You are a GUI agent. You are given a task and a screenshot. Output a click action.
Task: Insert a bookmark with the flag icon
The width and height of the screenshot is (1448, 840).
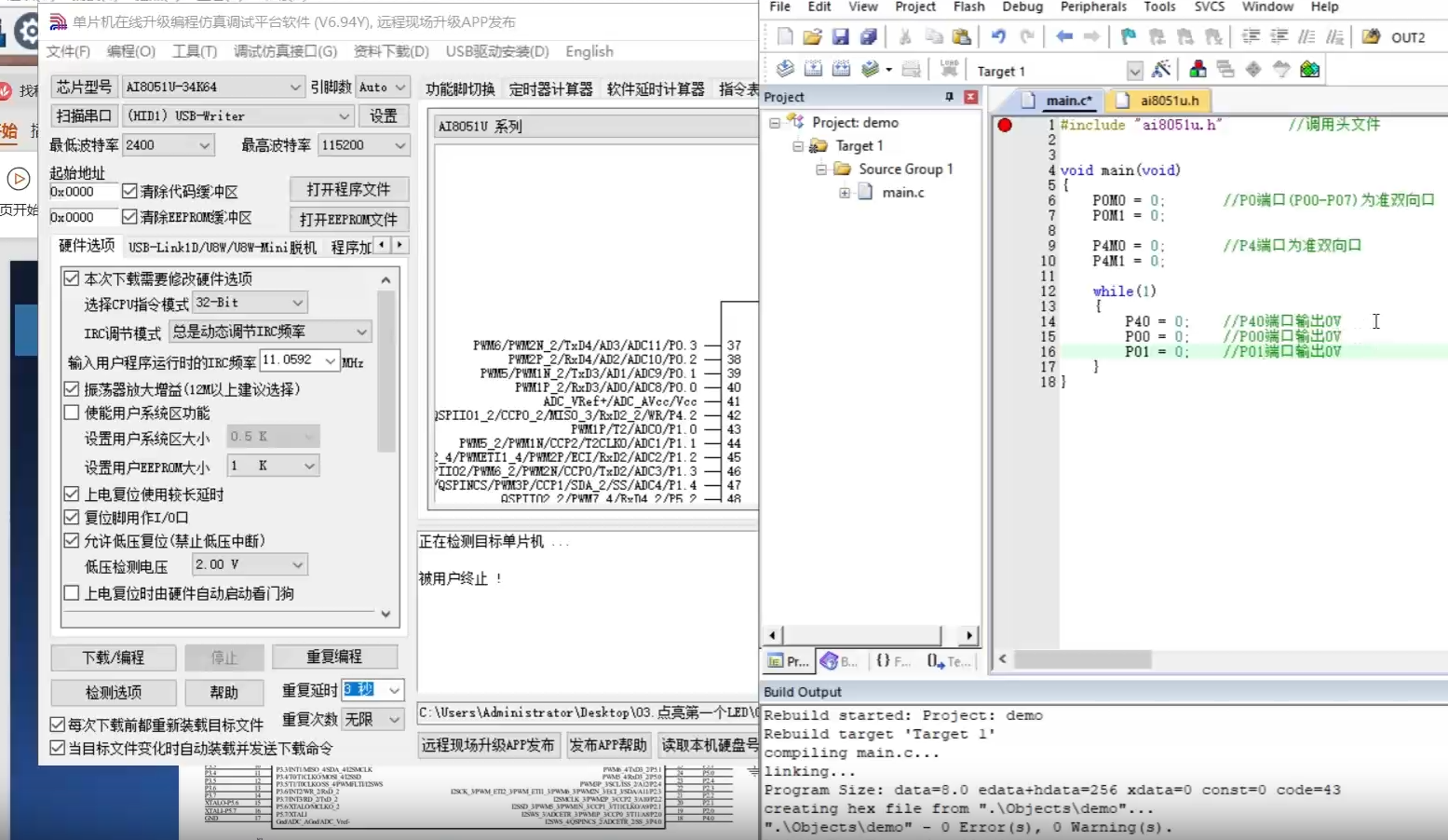pyautogui.click(x=1128, y=37)
